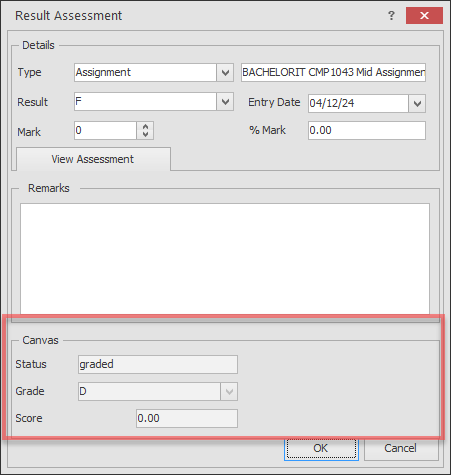Click into the Remarks text area

225,258
